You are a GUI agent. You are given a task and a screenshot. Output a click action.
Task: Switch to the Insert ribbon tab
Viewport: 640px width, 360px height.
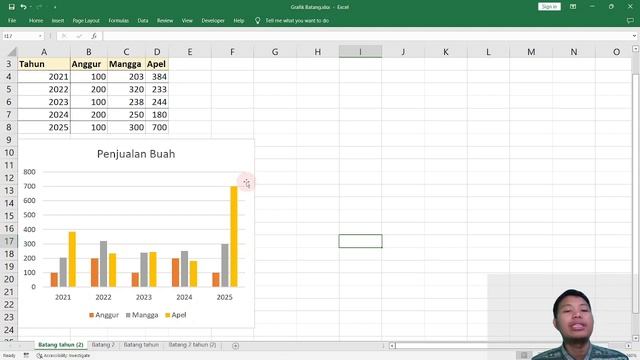click(58, 20)
